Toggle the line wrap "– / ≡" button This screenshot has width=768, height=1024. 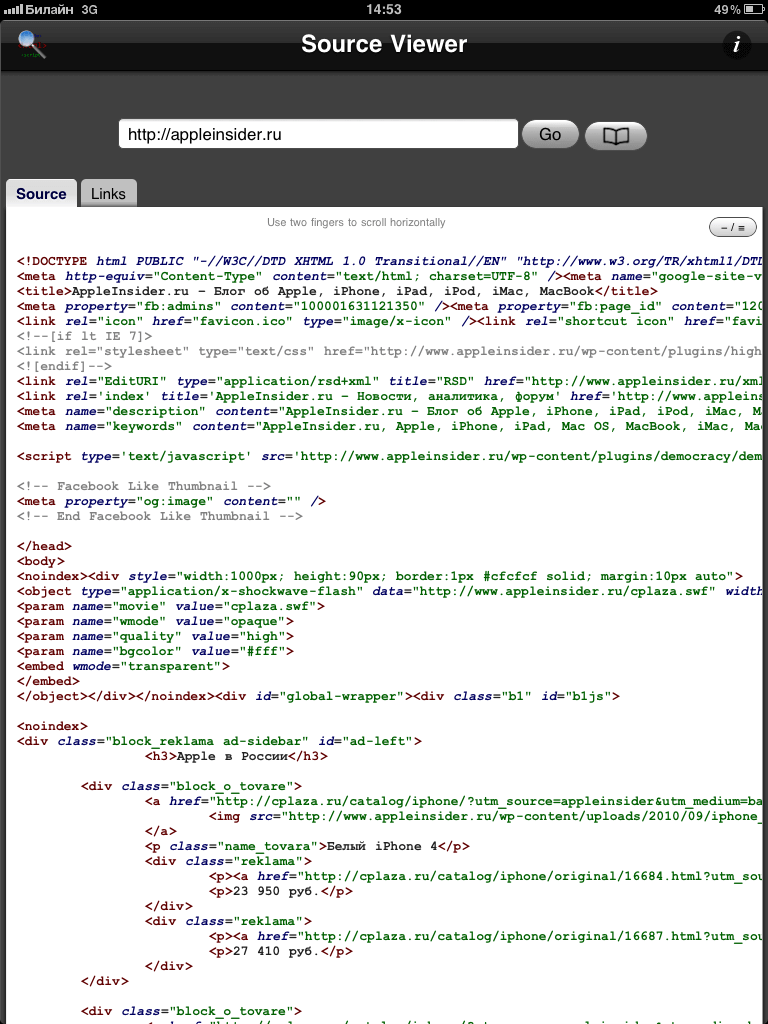pos(732,227)
